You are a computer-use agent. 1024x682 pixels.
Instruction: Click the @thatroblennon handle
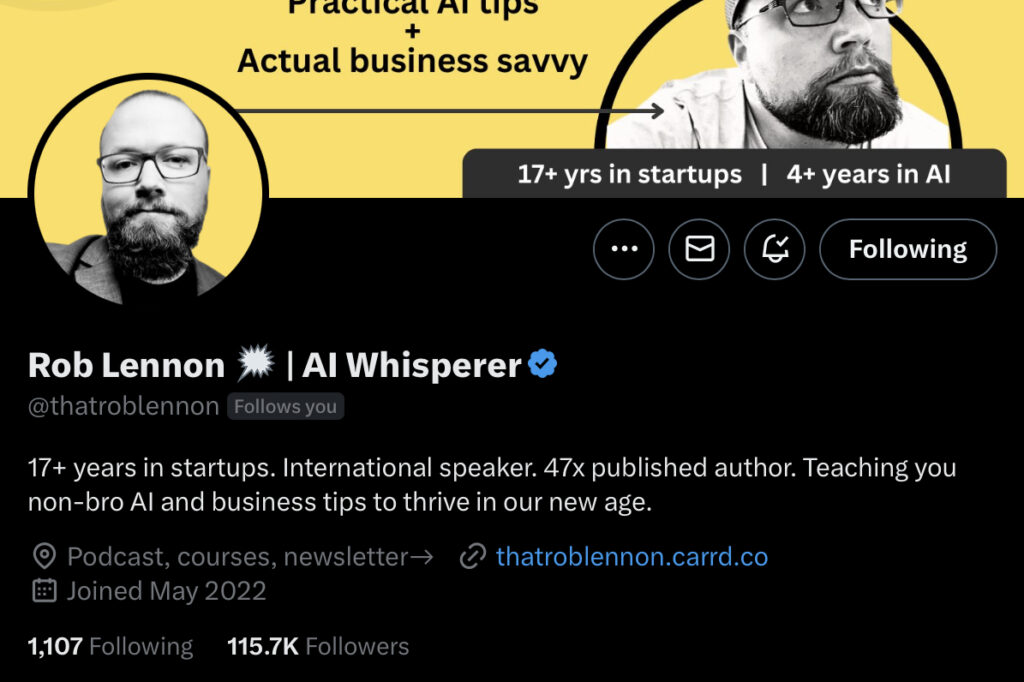coord(123,406)
